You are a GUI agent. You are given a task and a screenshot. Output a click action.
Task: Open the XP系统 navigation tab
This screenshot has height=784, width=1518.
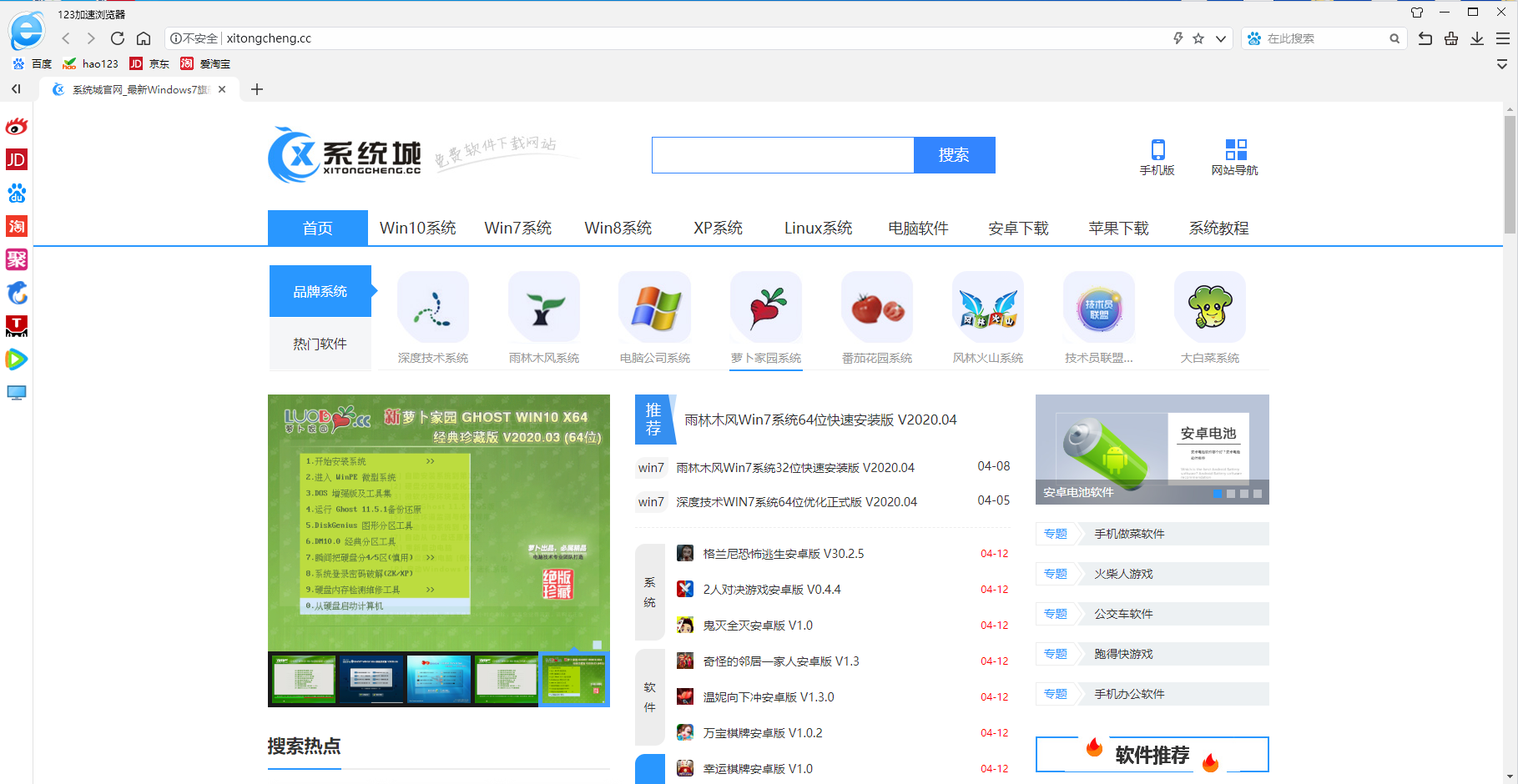pos(719,228)
